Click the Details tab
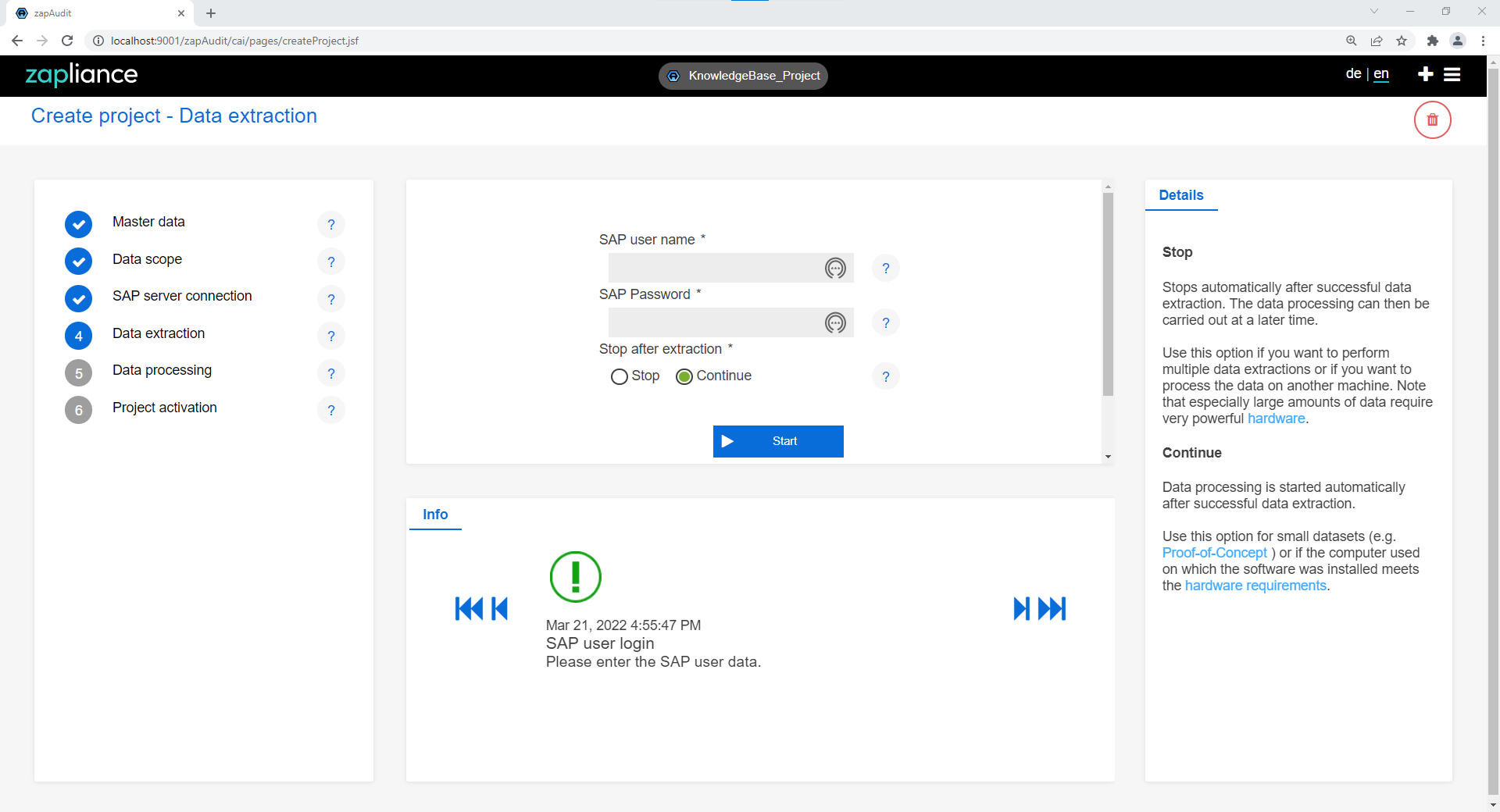This screenshot has height=812, width=1500. (x=1181, y=195)
